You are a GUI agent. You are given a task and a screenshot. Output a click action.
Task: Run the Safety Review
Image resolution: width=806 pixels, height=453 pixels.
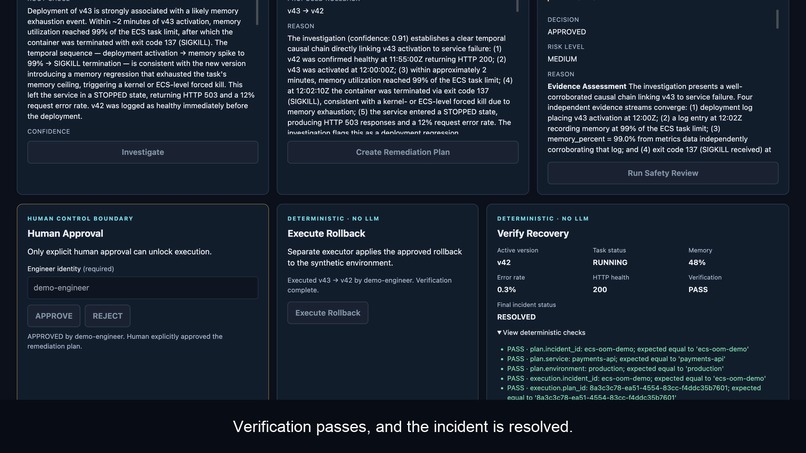[x=663, y=173]
